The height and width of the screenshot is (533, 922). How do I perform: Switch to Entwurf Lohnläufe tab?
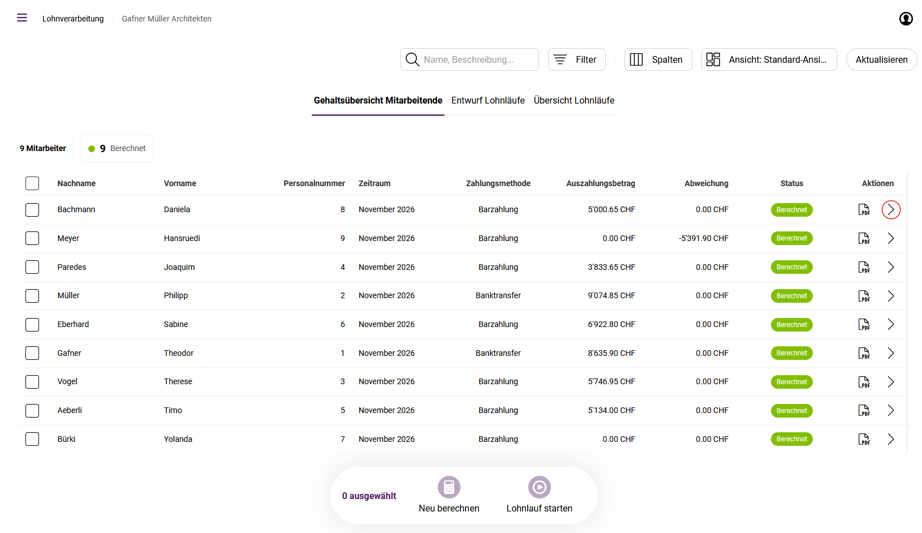[x=488, y=101]
